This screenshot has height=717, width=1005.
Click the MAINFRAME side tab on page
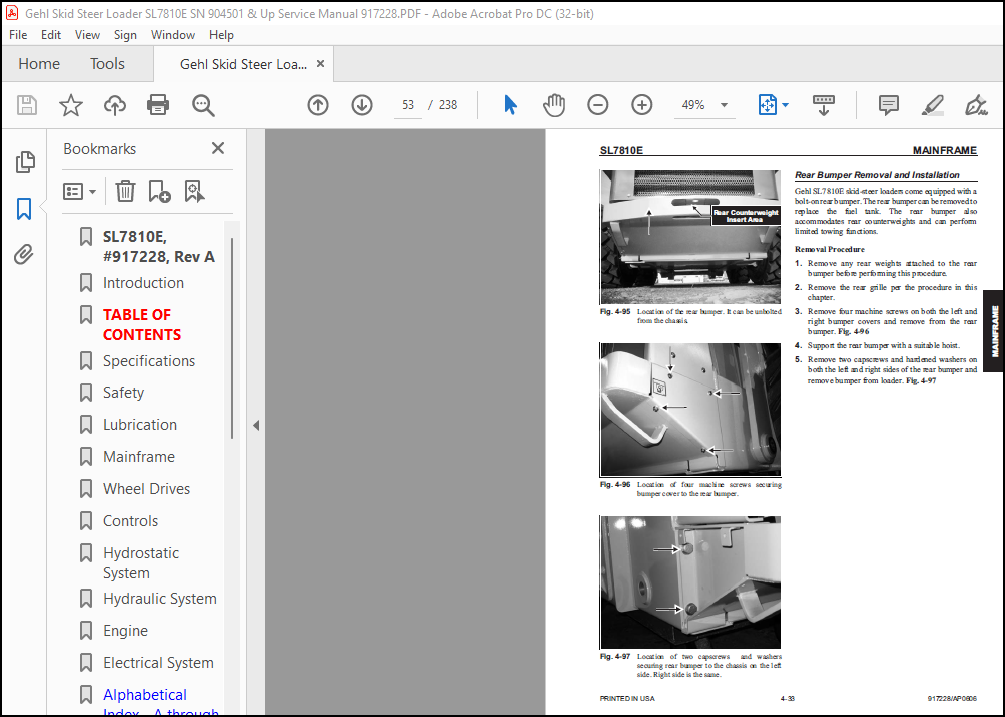tap(994, 331)
